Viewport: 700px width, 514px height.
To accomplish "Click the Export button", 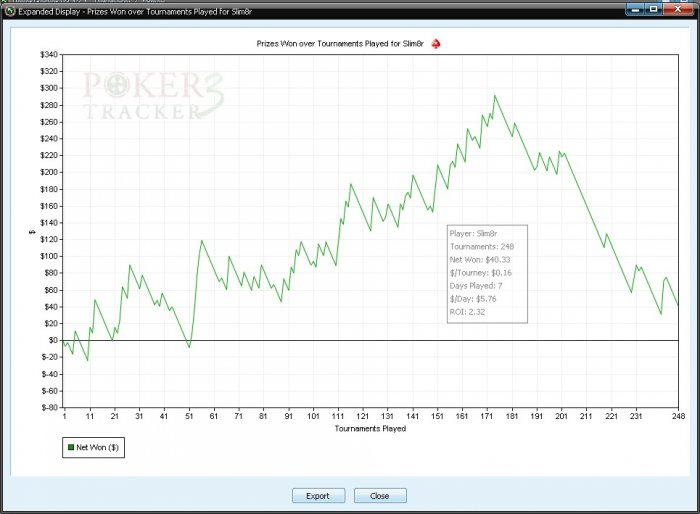I will pos(318,496).
